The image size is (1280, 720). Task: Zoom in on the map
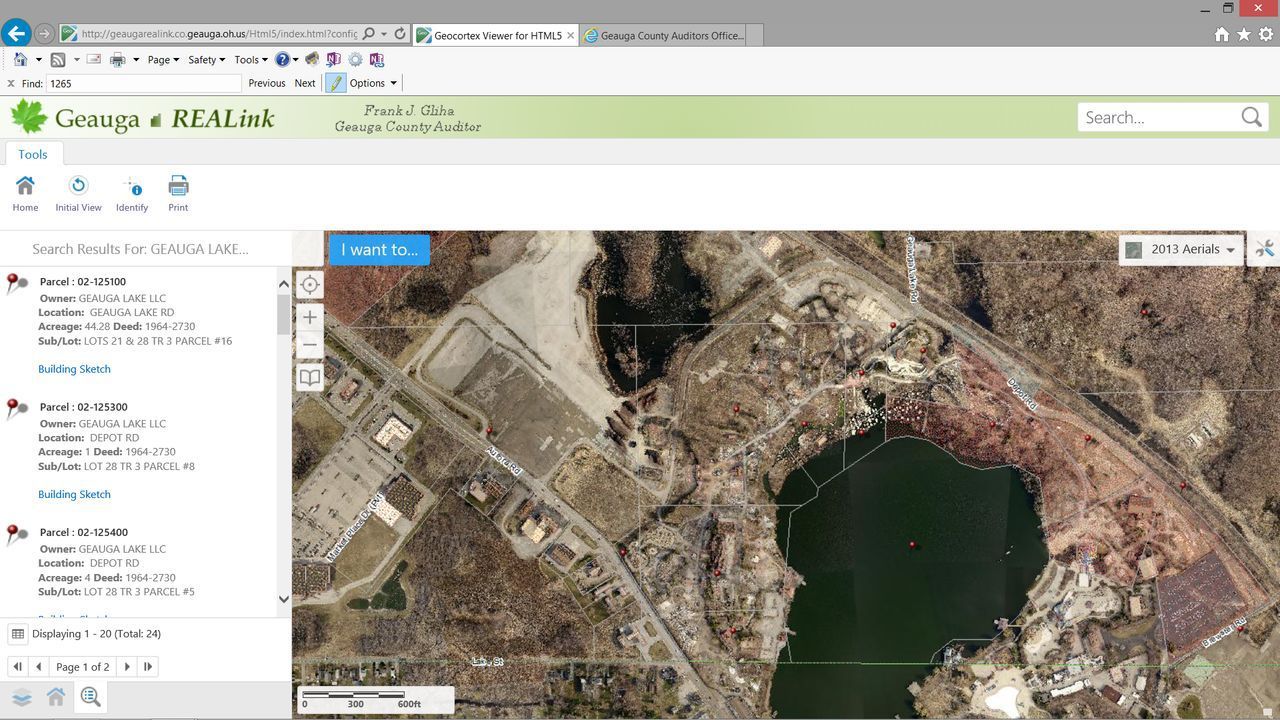(310, 317)
